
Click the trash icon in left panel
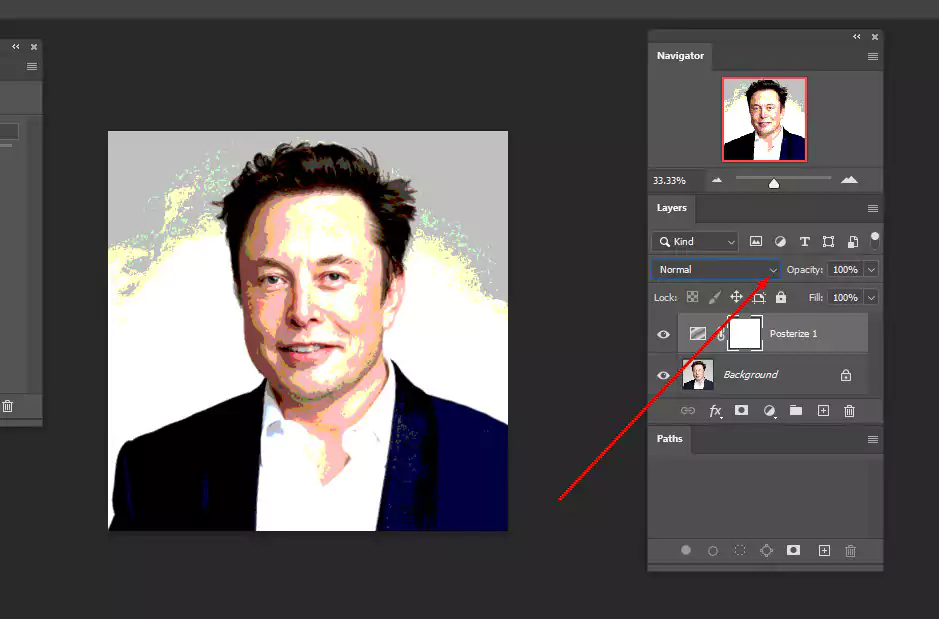pyautogui.click(x=7, y=406)
